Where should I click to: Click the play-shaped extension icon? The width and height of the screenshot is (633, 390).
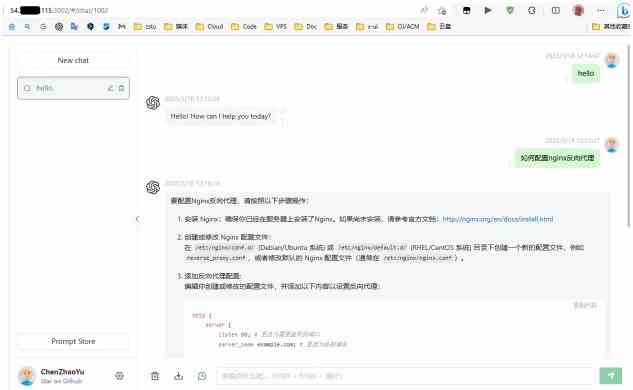pos(488,10)
